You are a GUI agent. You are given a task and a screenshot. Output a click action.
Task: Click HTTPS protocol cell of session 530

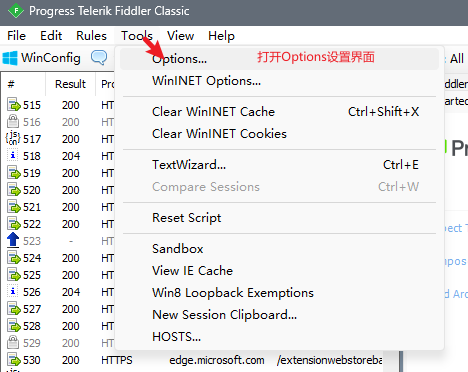click(117, 360)
